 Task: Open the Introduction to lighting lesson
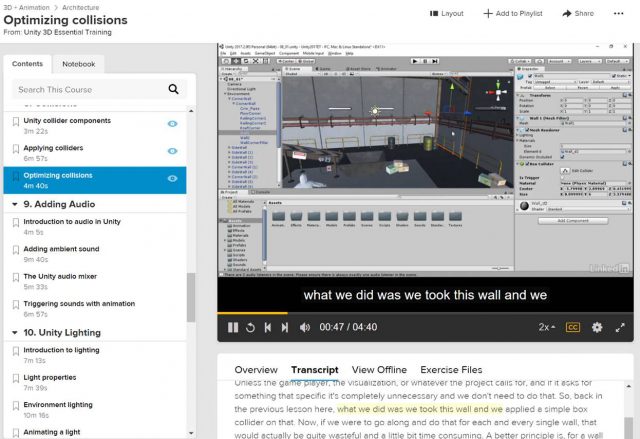(x=61, y=350)
